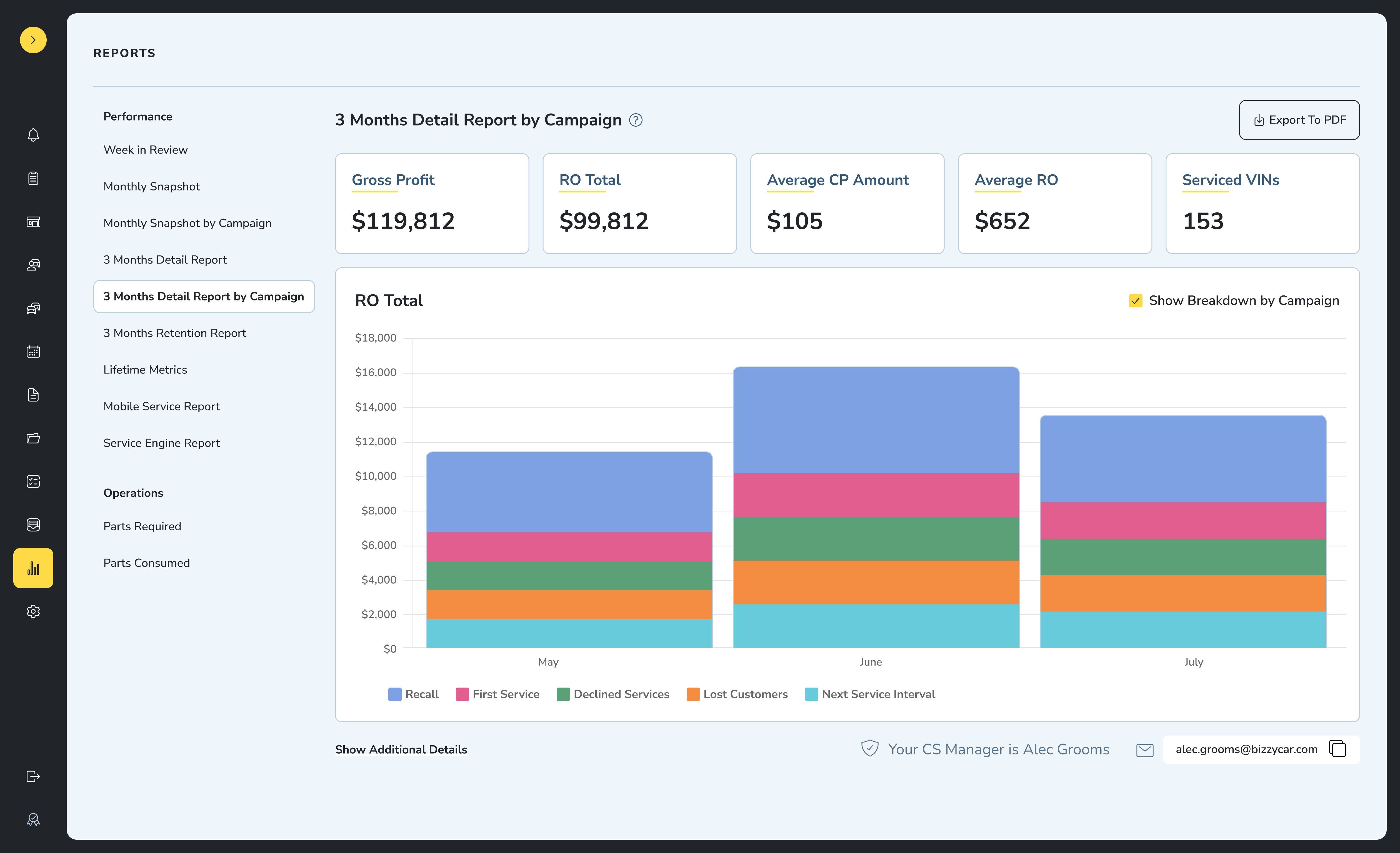Select the Parts Consumed report
The width and height of the screenshot is (1400, 853).
(146, 562)
